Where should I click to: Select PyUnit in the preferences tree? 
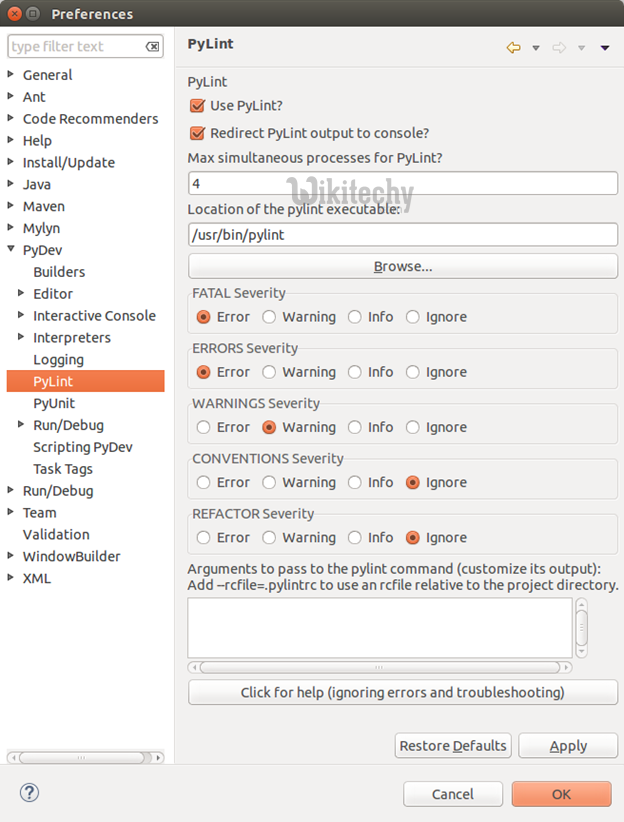point(54,403)
